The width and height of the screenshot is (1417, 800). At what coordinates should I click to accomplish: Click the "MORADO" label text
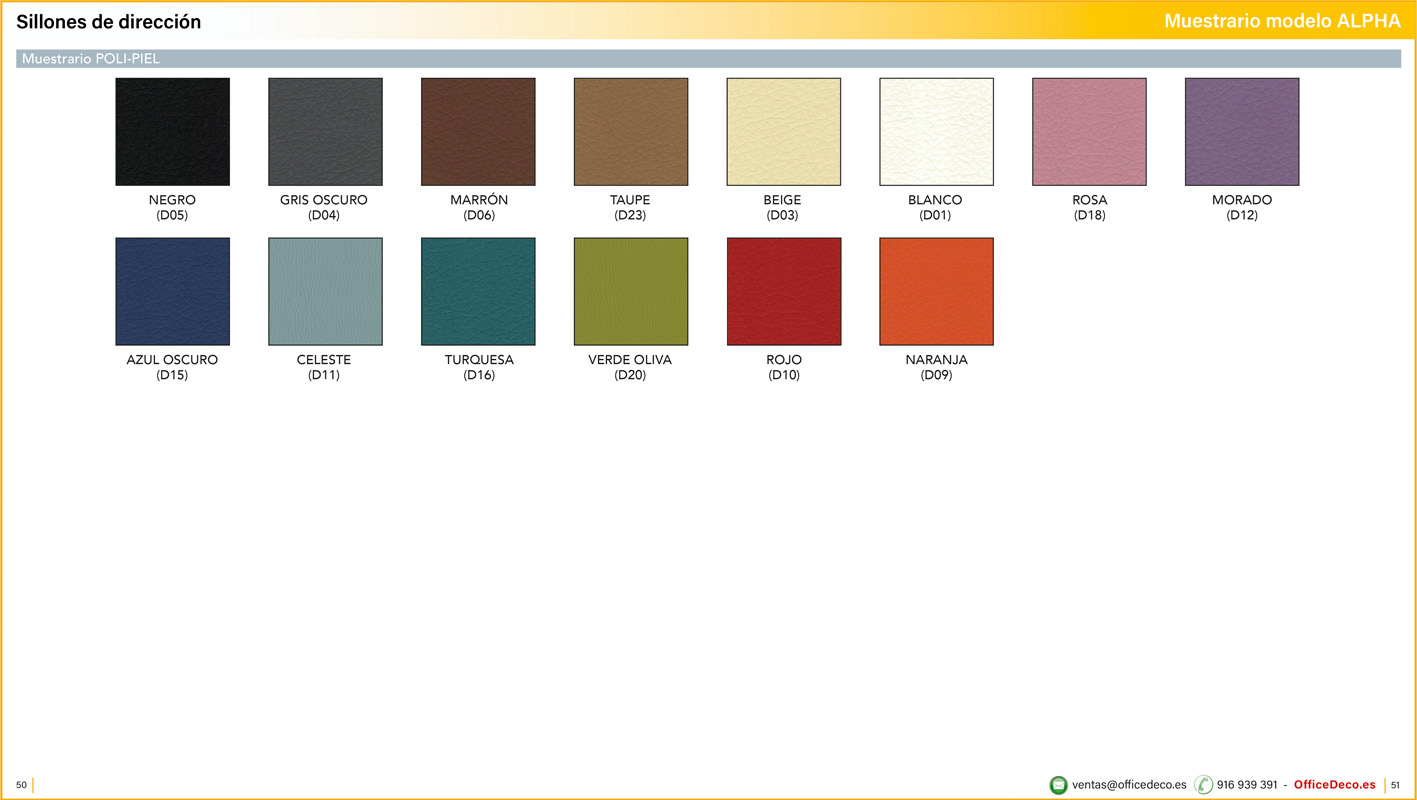click(1242, 200)
